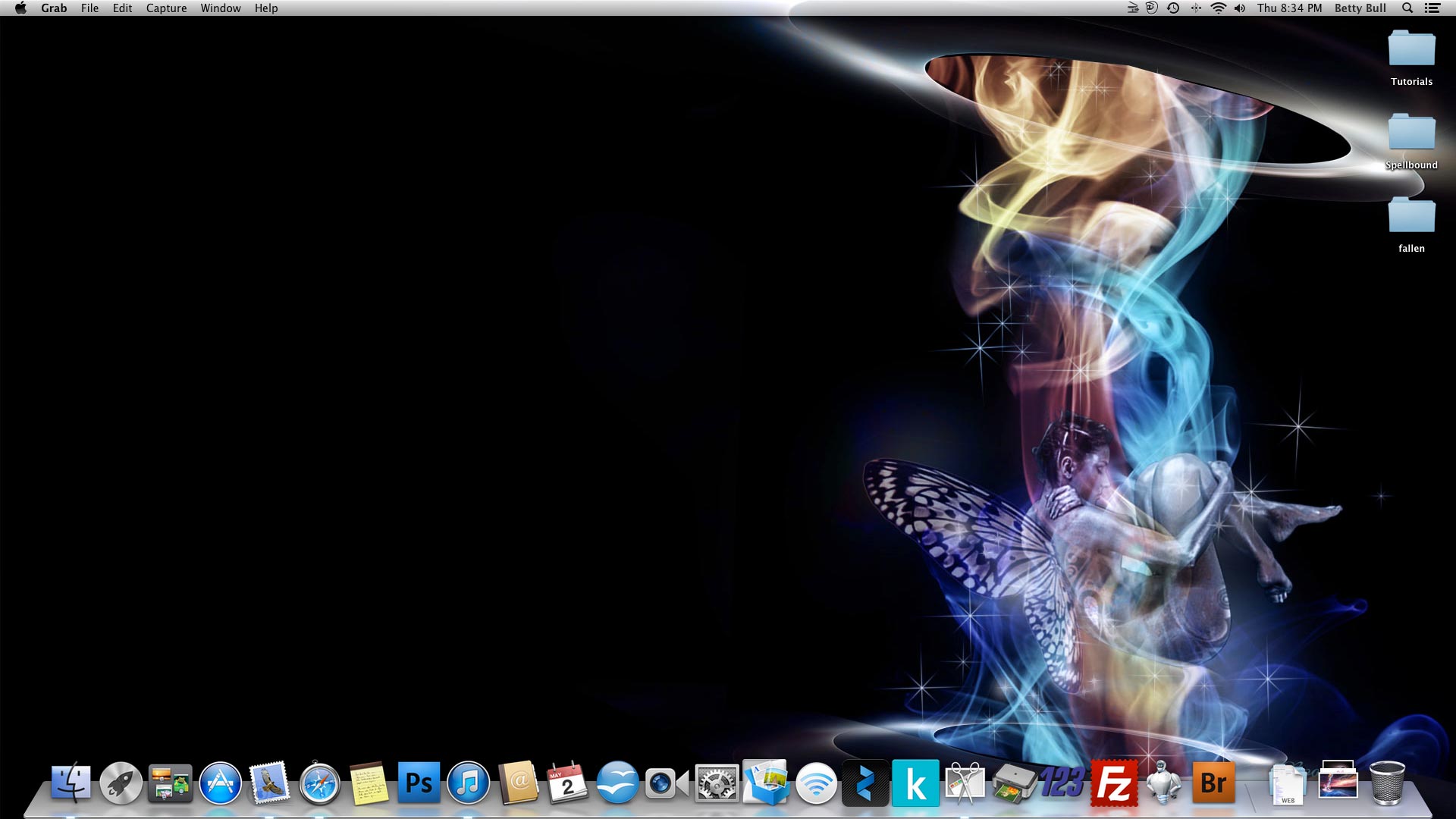The image size is (1456, 819).
Task: Launch Safari compass icon
Action: tap(319, 784)
